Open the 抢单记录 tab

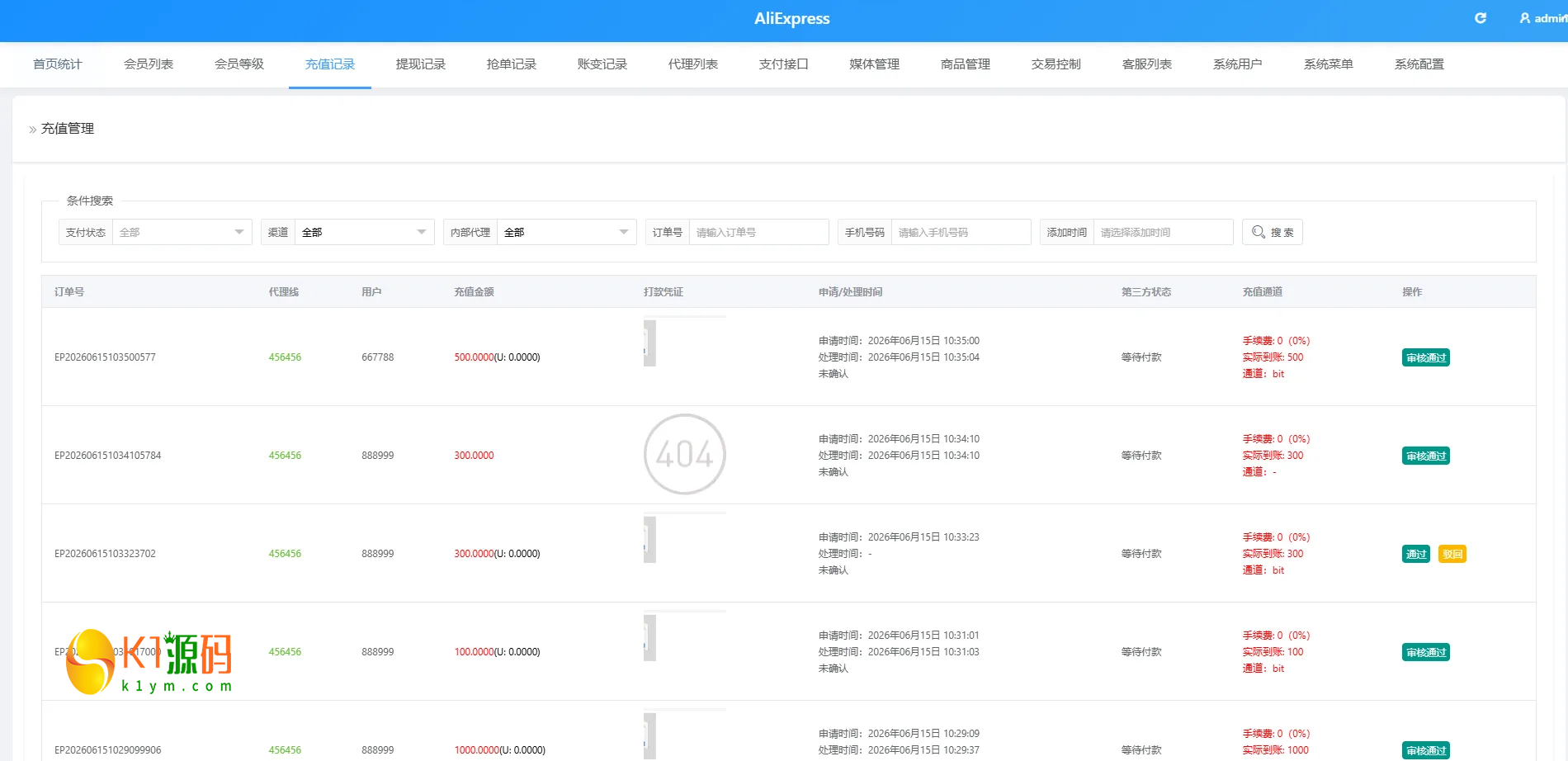pos(512,64)
